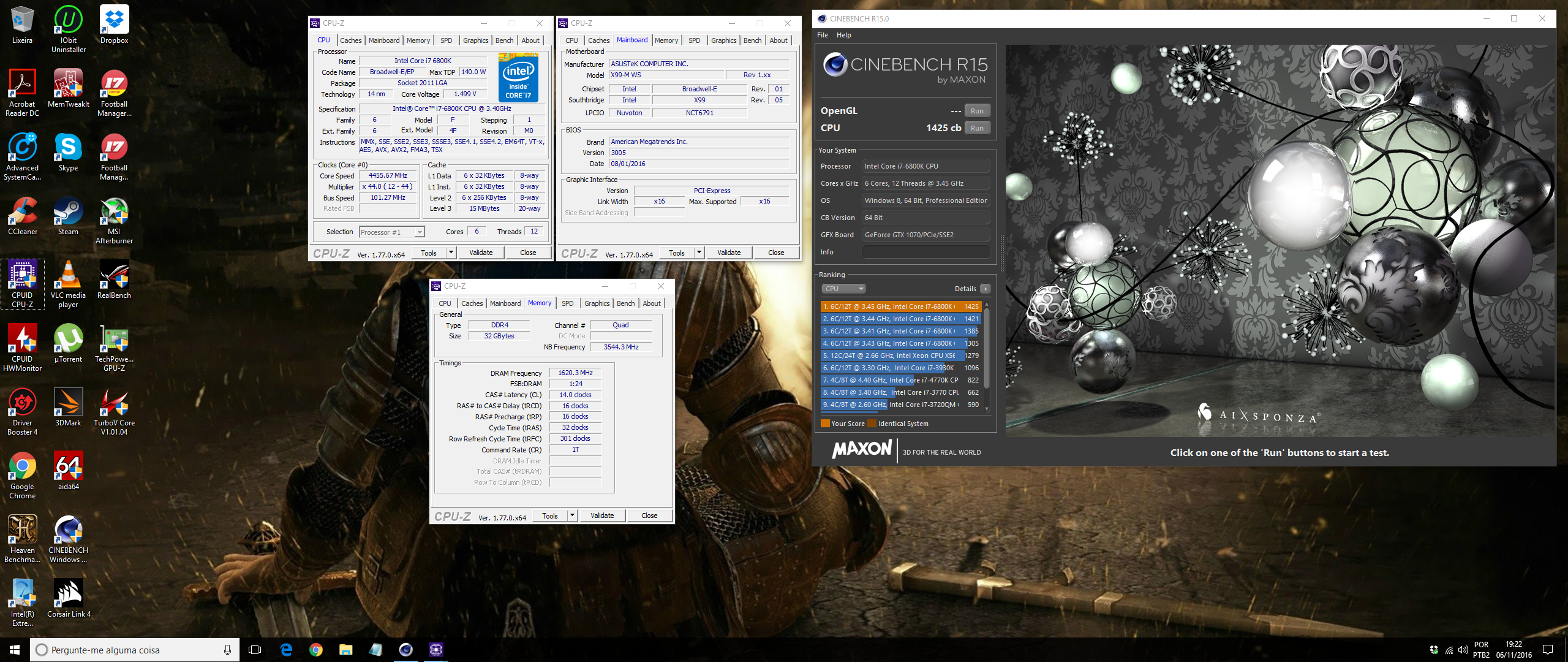Click Close in the Mainboard CPU-Z window
Image resolution: width=1568 pixels, height=662 pixels.
[776, 253]
